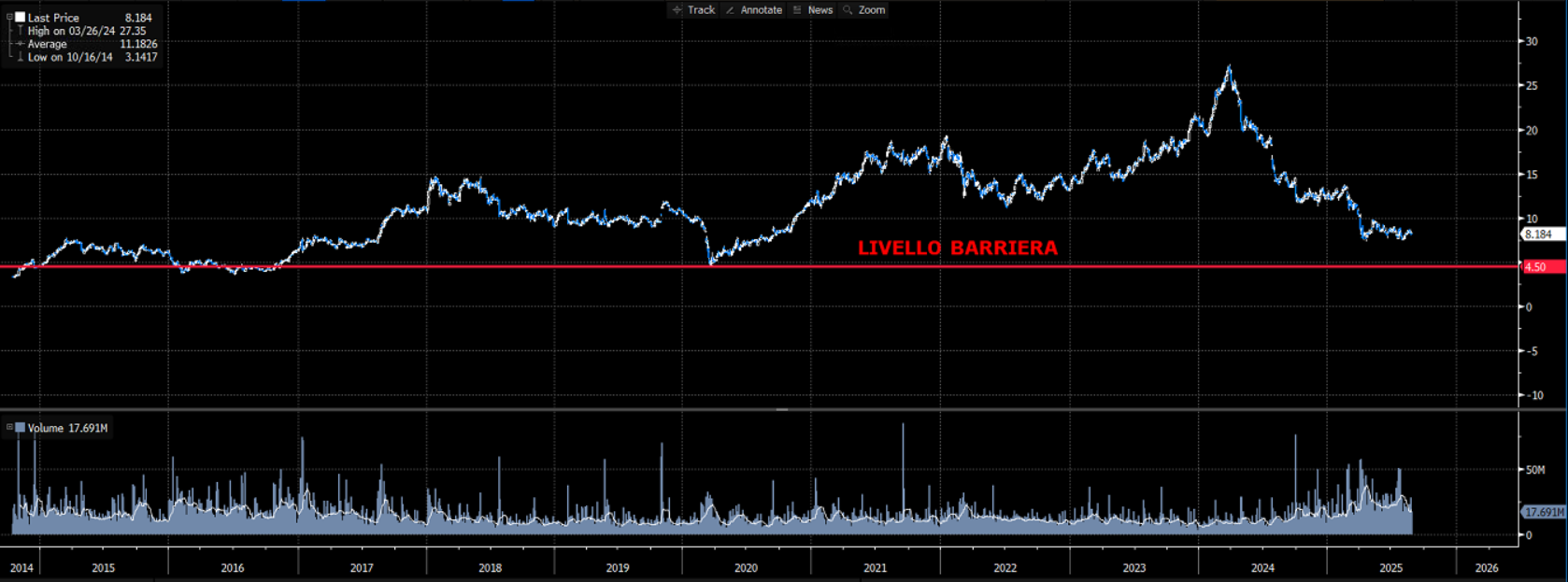
Task: Collapse the Volume legend box
Action: tap(9, 428)
